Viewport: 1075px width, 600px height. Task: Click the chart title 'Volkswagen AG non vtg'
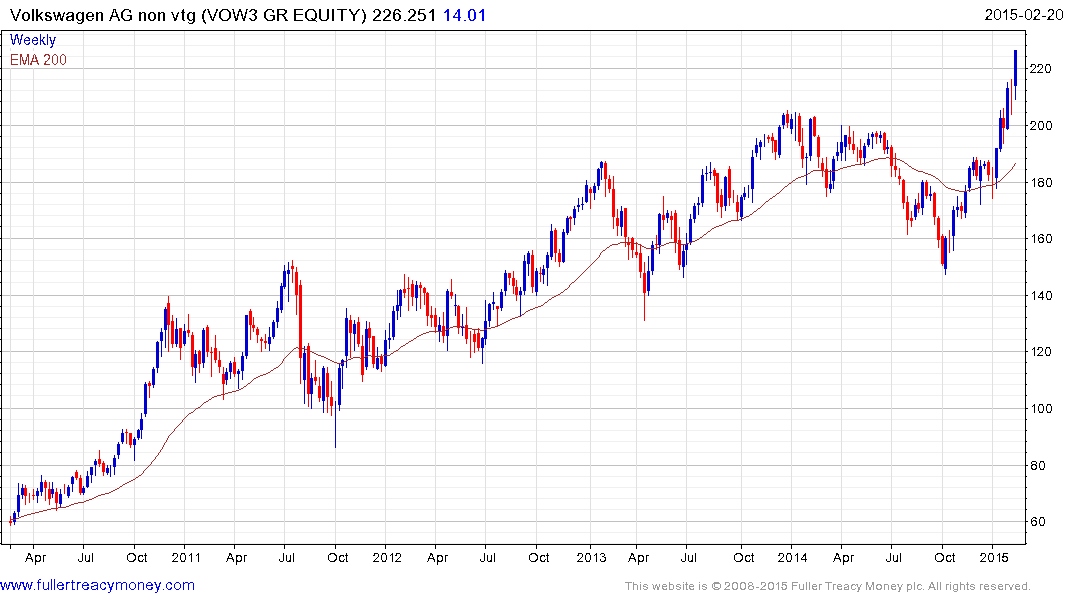[x=103, y=15]
